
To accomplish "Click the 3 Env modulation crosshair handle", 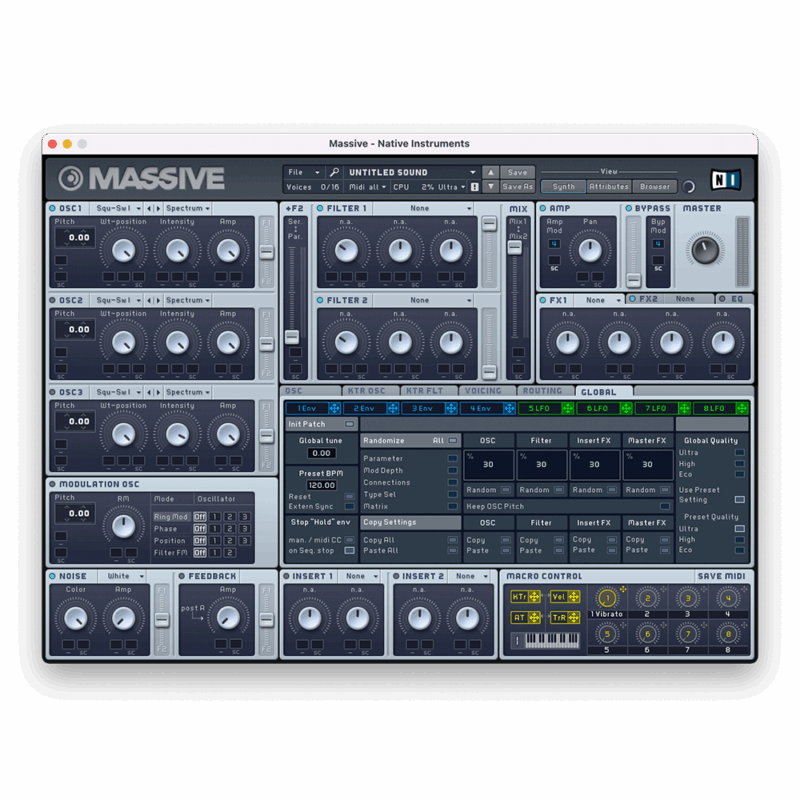I will [451, 408].
